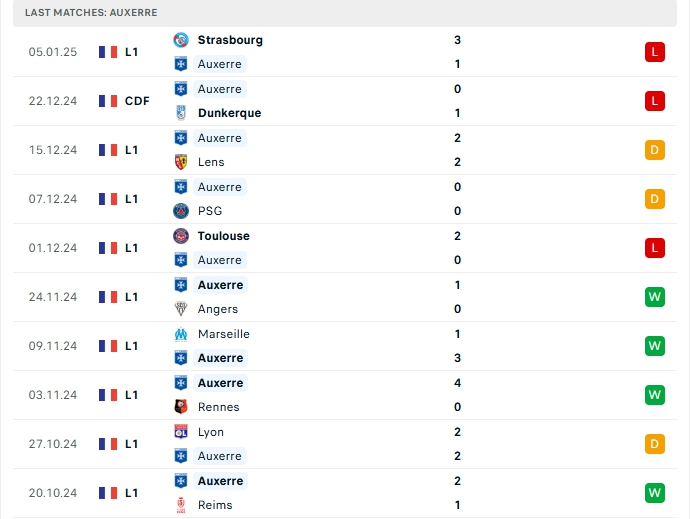This screenshot has height=519, width=690.
Task: Open the Marseille team link
Action: pyautogui.click(x=224, y=334)
